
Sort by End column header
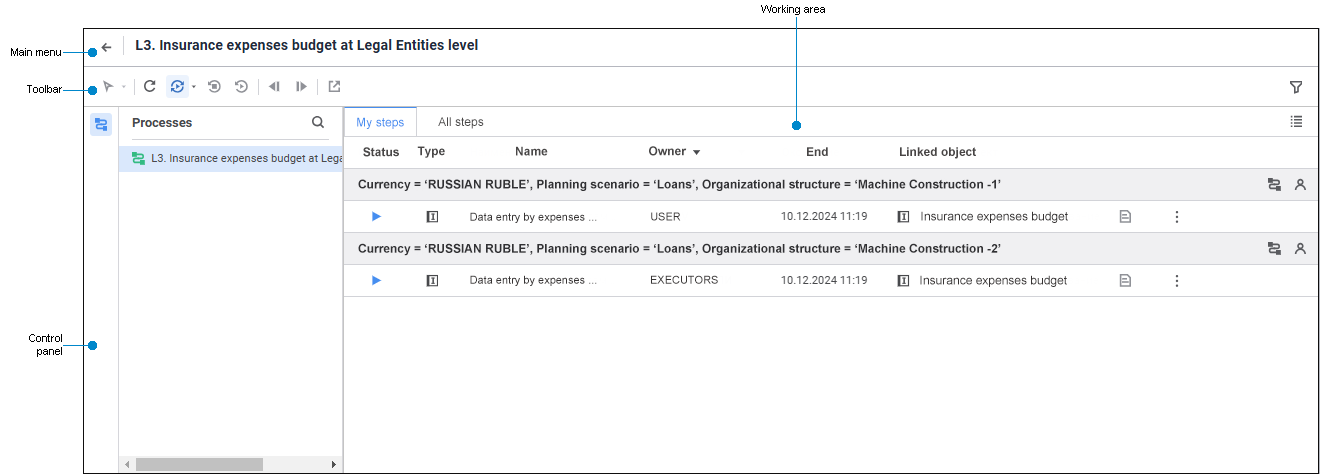click(817, 152)
